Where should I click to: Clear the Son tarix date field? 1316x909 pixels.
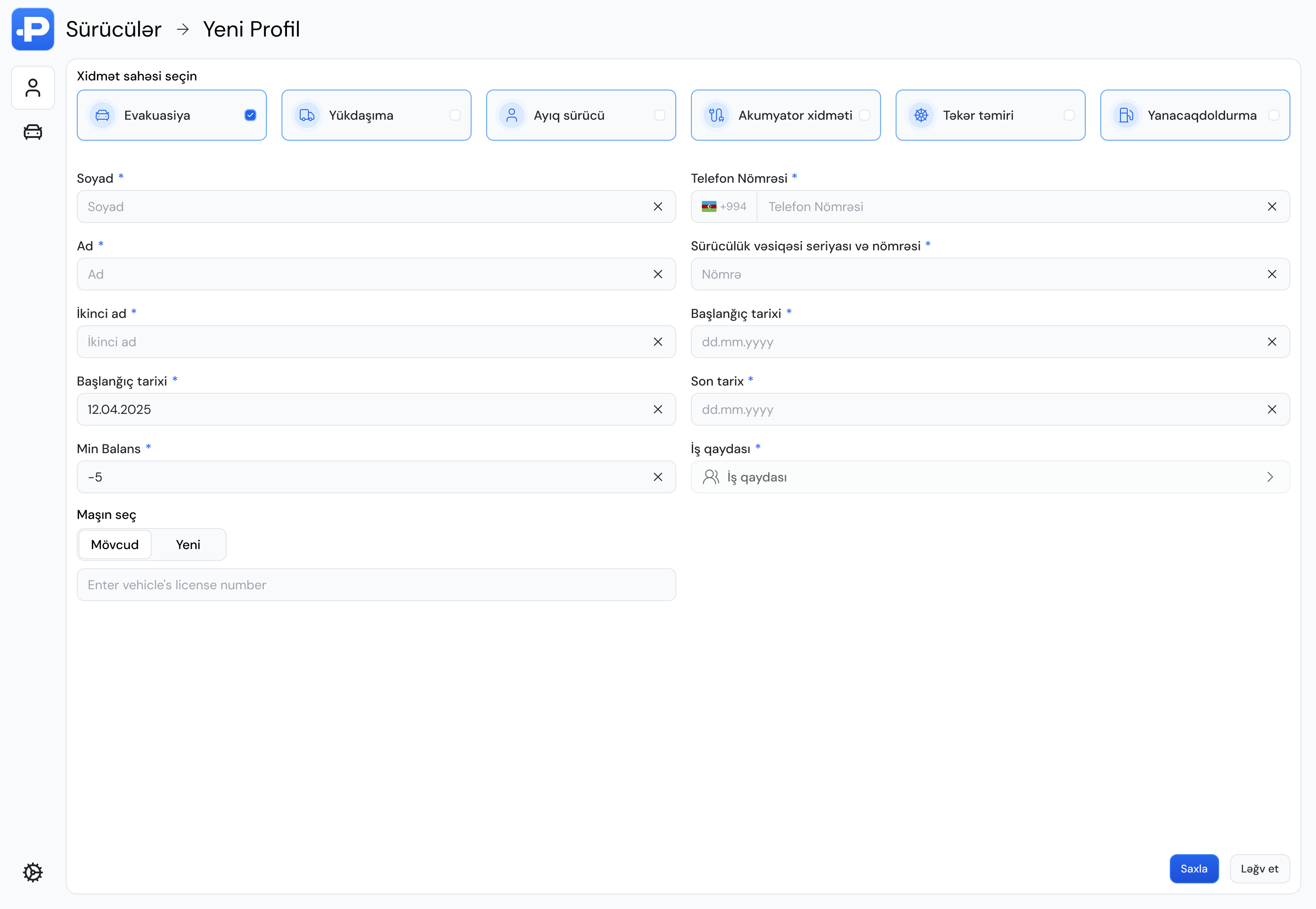pyautogui.click(x=1272, y=409)
